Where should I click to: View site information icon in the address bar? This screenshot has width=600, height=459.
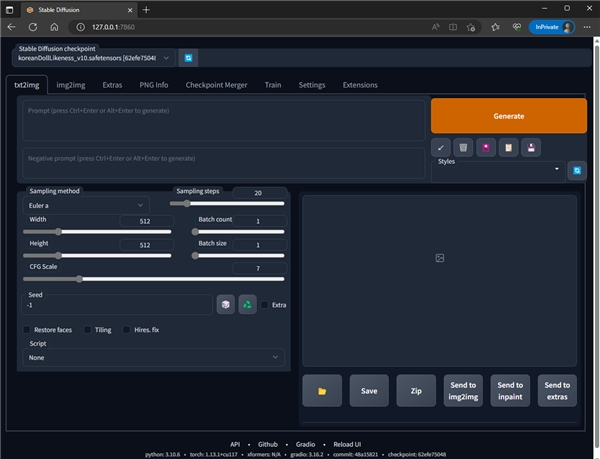[x=80, y=27]
